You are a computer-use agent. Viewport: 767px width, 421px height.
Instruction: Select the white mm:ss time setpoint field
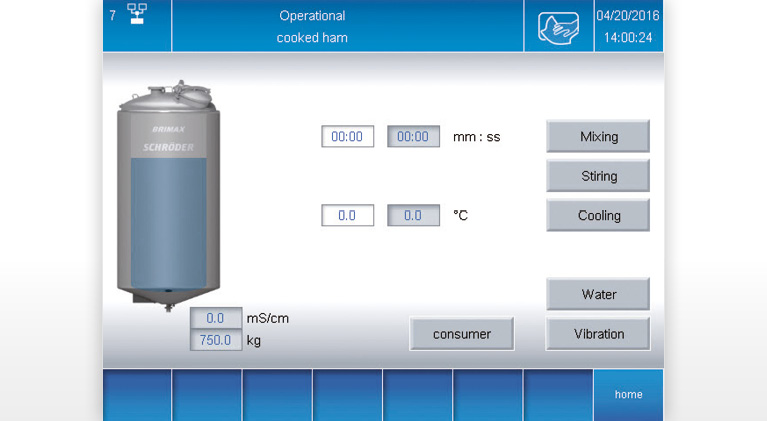347,137
